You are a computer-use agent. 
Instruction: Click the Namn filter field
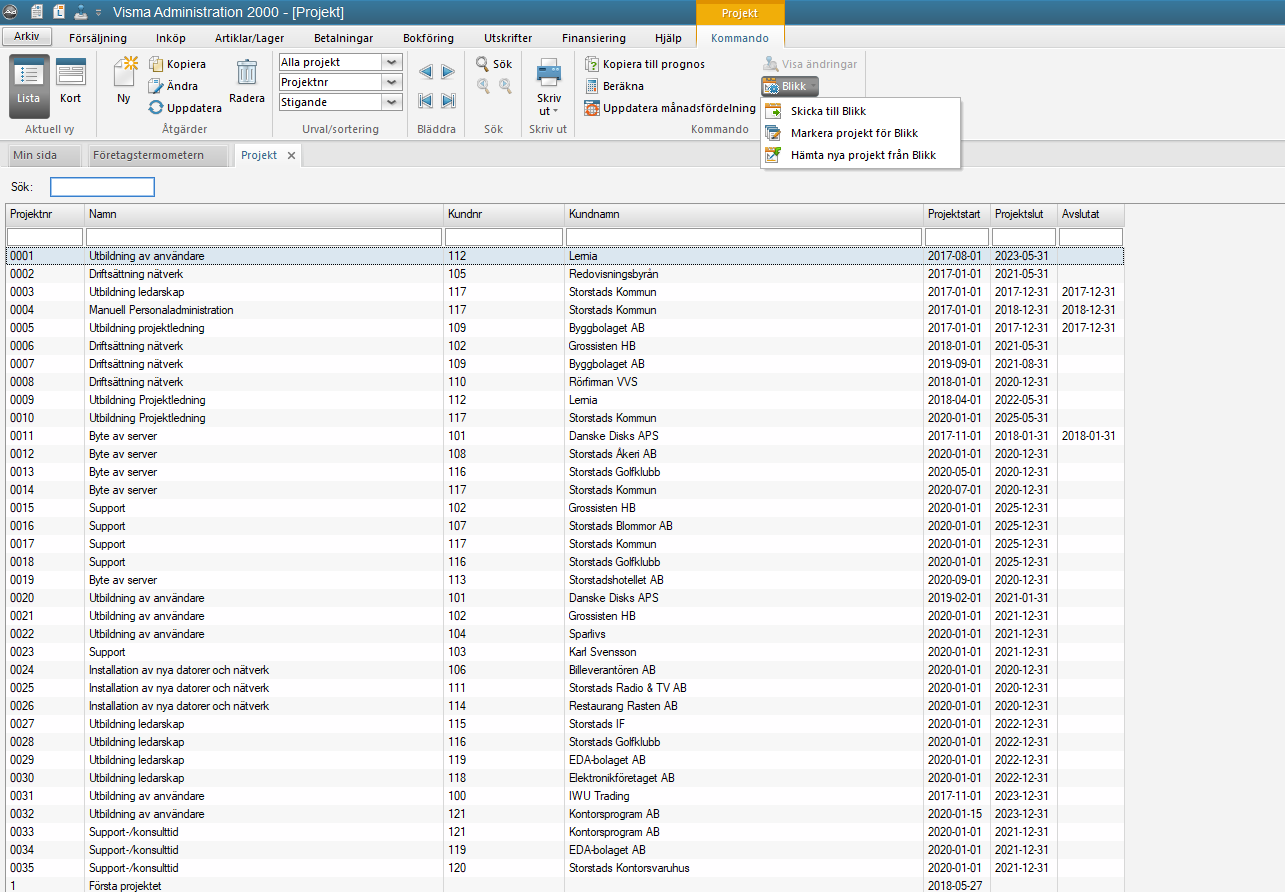click(264, 237)
